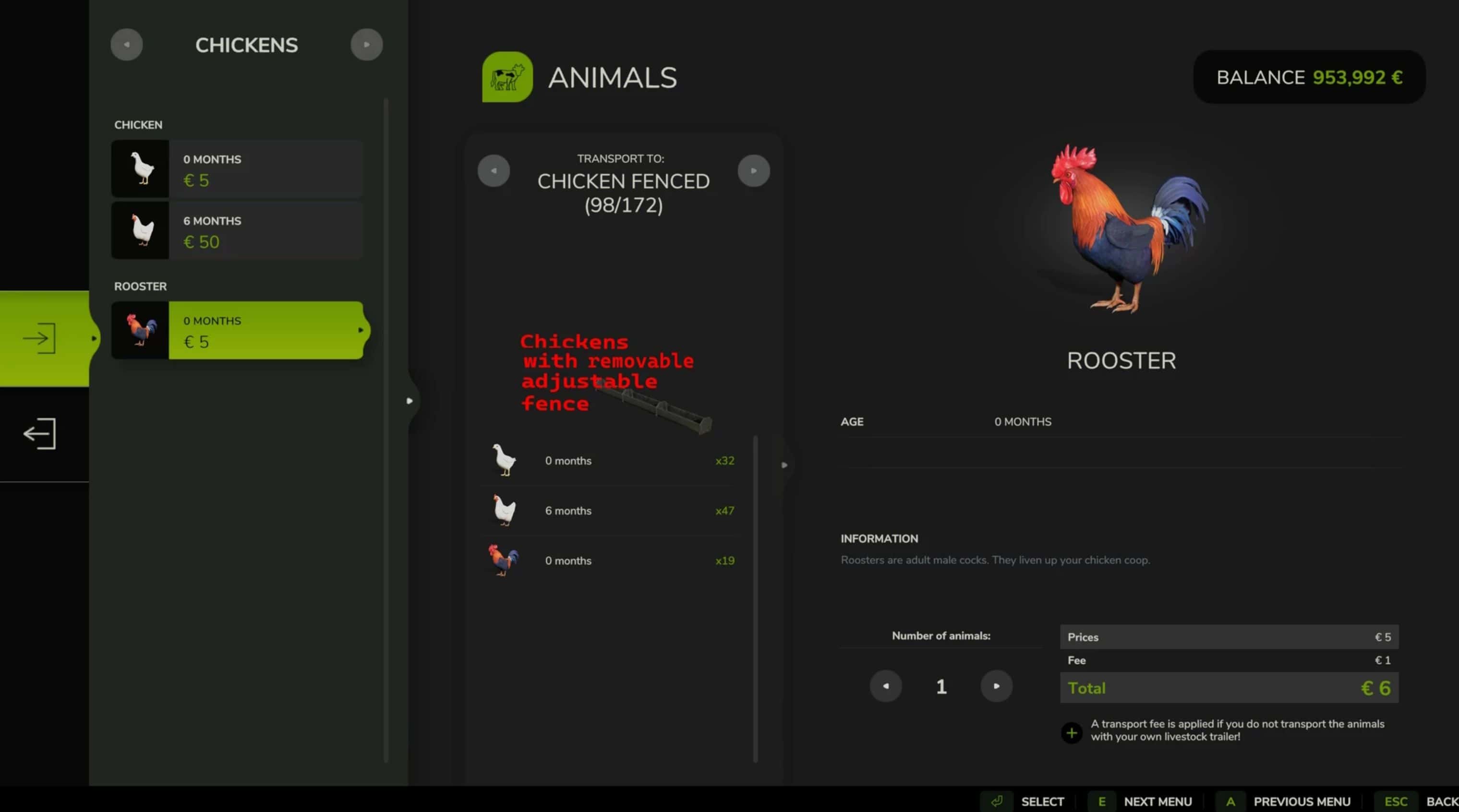Viewport: 1459px width, 812px height.
Task: Increase the number of animals
Action: coord(996,686)
